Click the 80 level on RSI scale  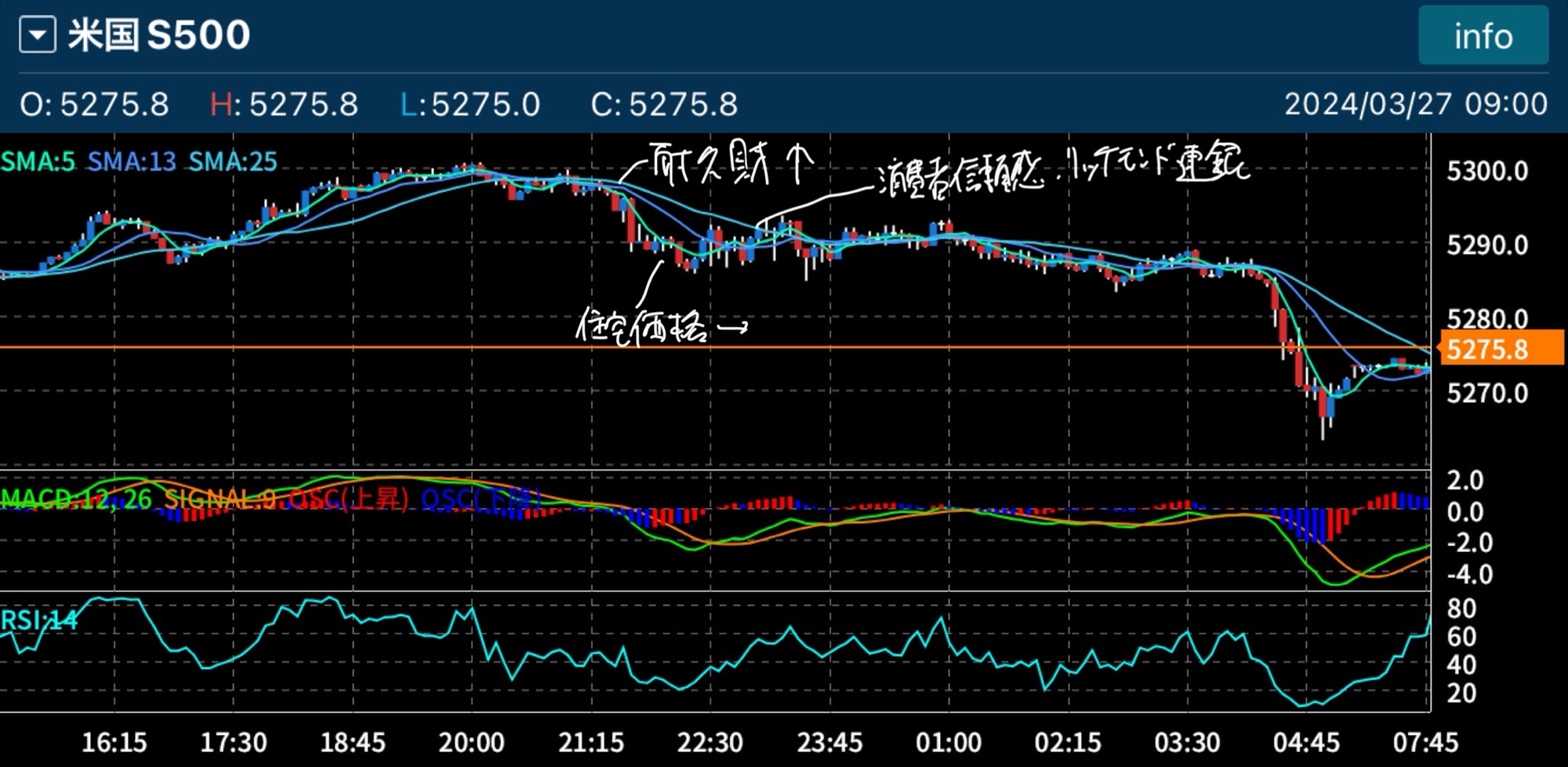[1461, 609]
